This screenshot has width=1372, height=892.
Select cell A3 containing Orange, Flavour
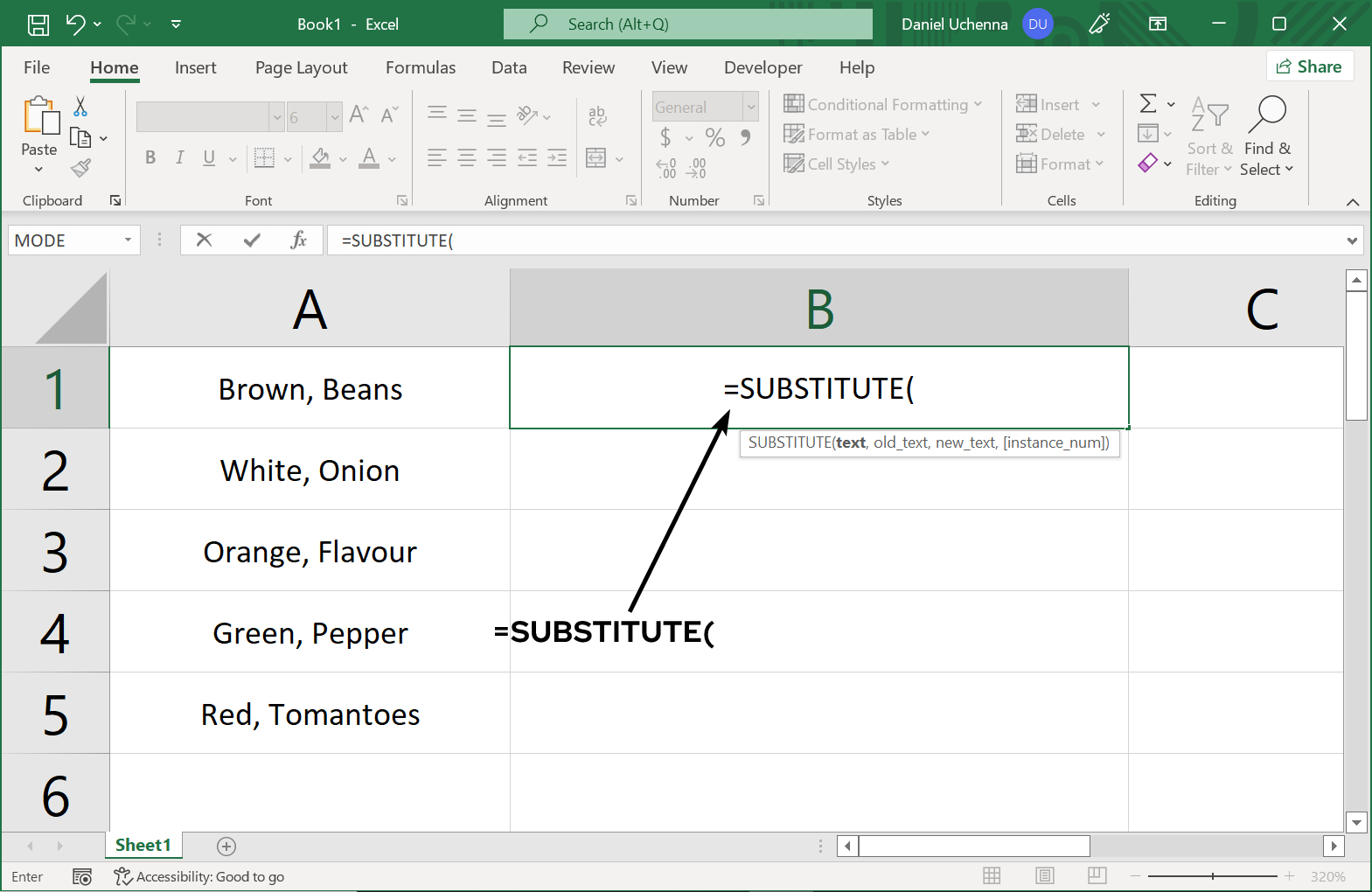[310, 551]
